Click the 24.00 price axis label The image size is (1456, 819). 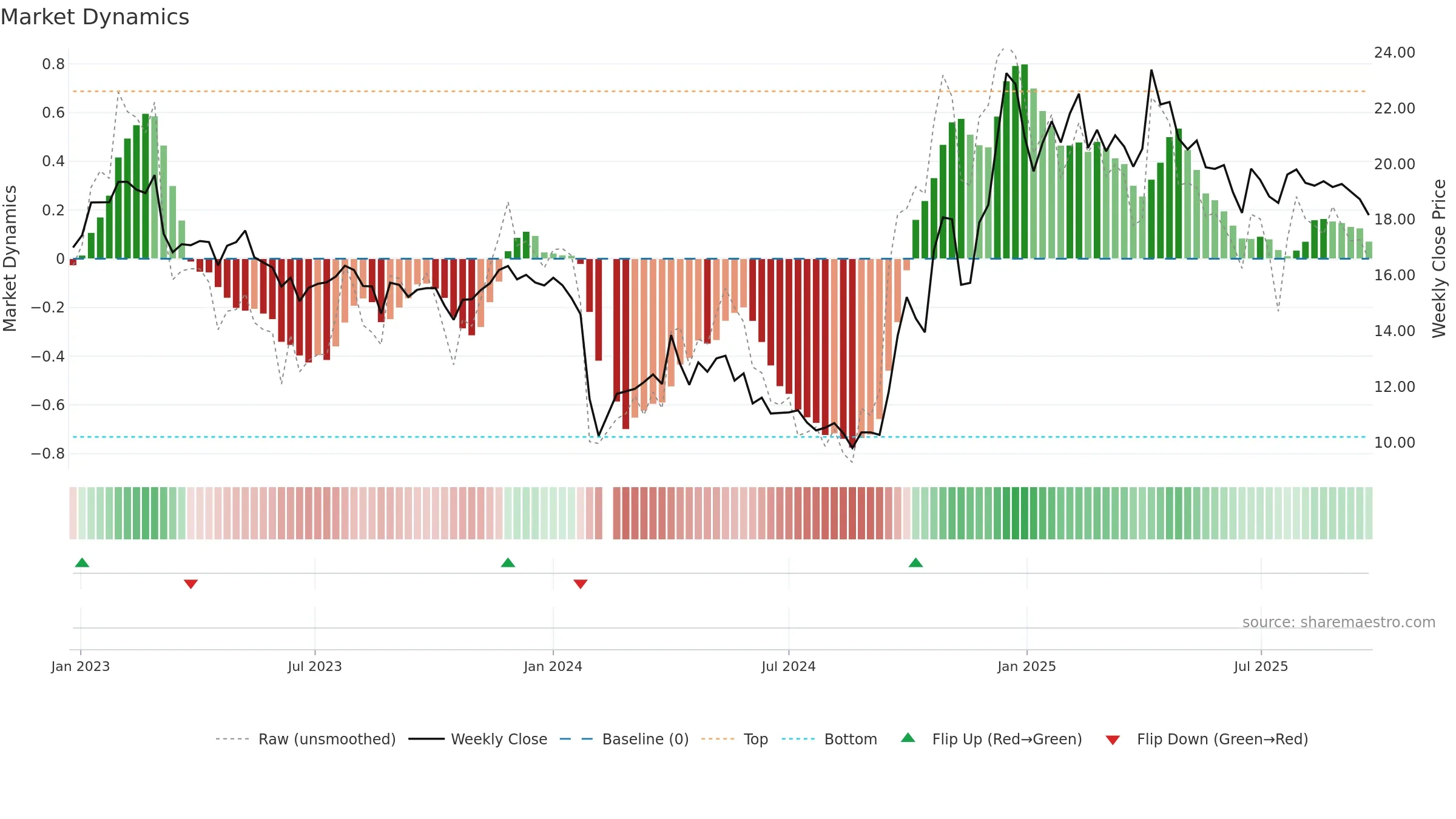coord(1395,53)
